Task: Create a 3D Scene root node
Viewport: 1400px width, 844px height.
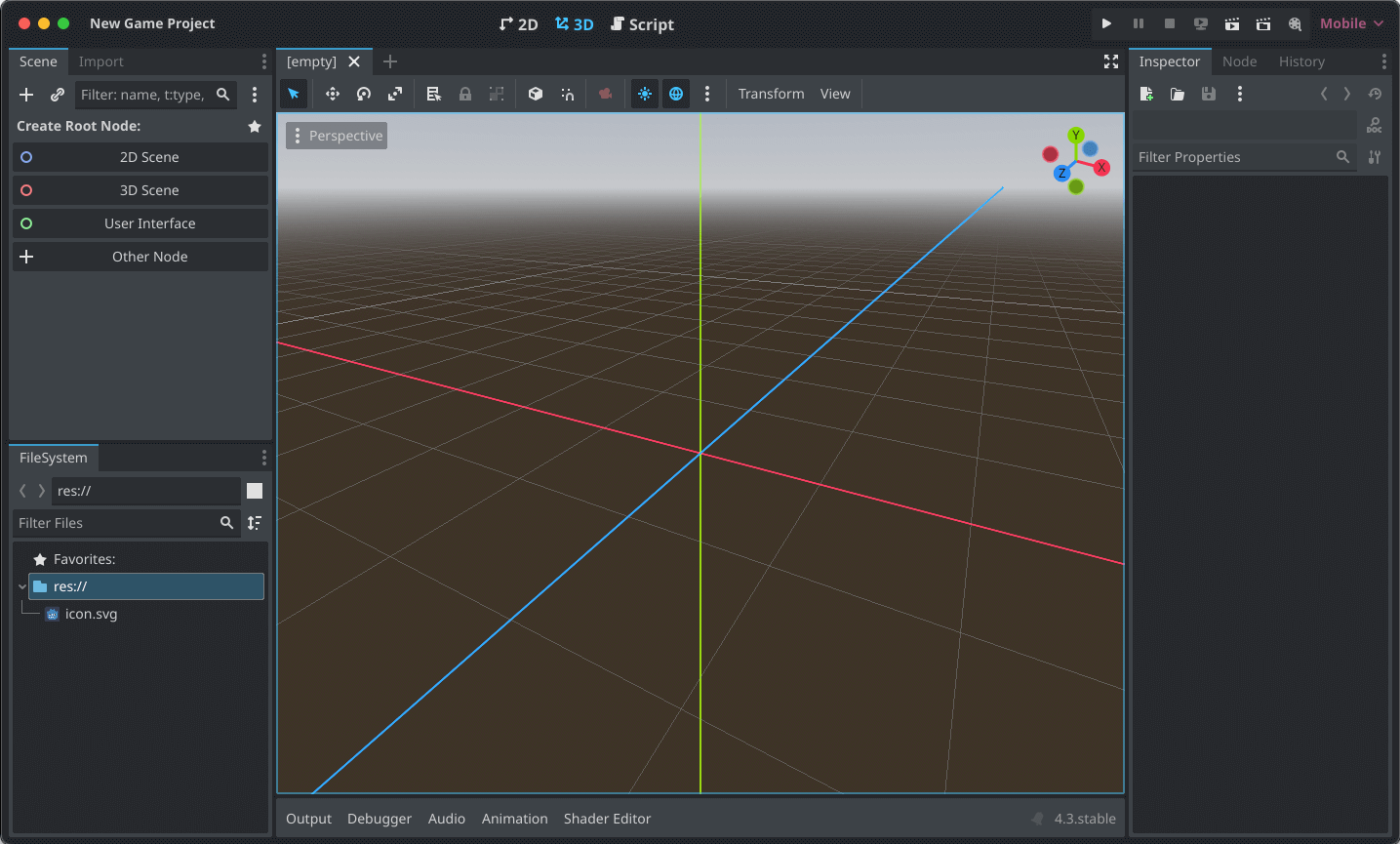Action: (140, 190)
